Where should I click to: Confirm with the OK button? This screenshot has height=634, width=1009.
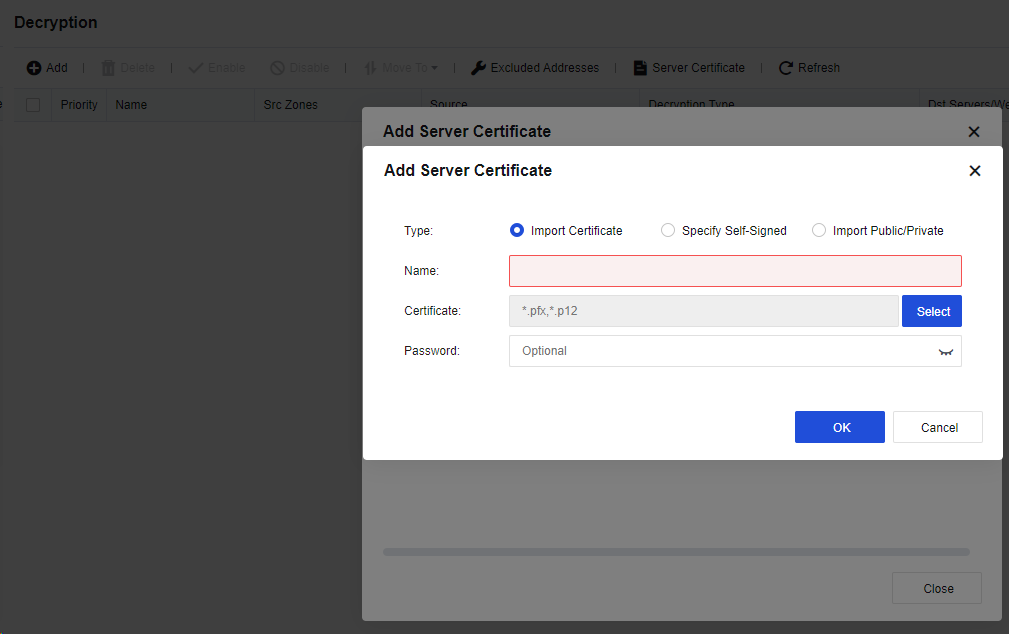[839, 427]
